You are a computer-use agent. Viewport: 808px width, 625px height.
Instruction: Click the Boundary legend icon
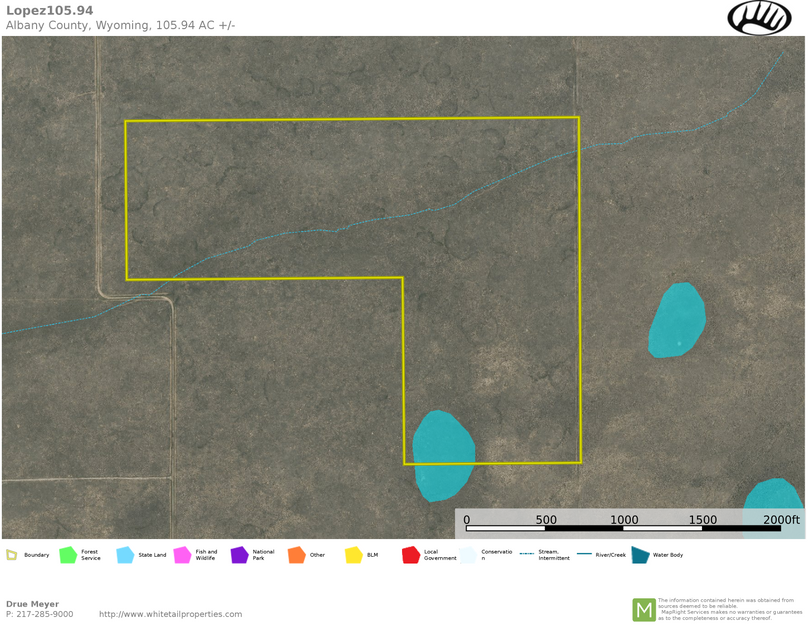tap(12, 555)
